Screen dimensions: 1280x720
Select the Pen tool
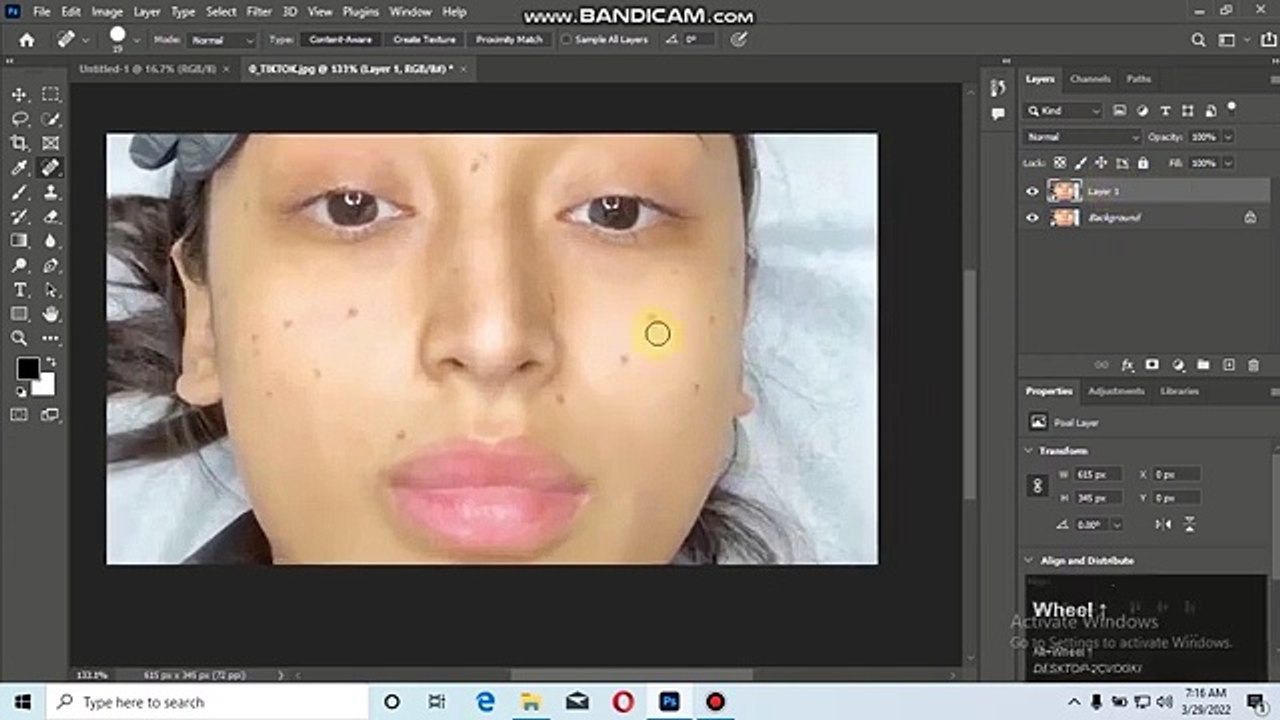coord(51,265)
